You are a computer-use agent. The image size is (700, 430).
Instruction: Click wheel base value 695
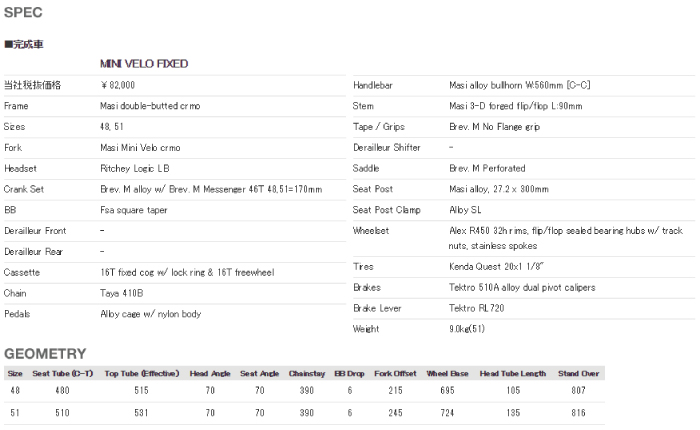[x=447, y=391]
